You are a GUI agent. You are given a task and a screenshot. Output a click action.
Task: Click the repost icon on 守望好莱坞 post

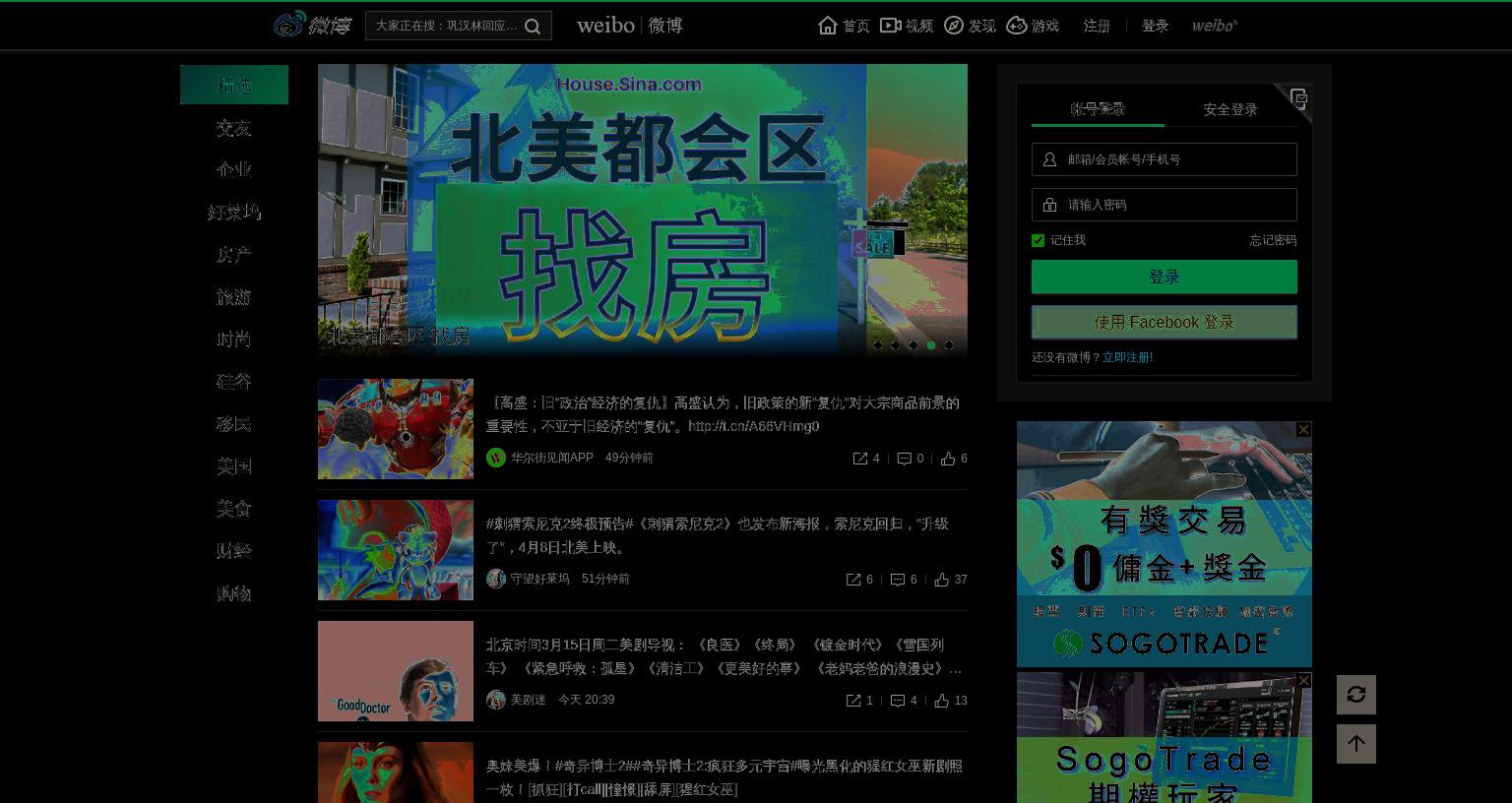tap(853, 580)
